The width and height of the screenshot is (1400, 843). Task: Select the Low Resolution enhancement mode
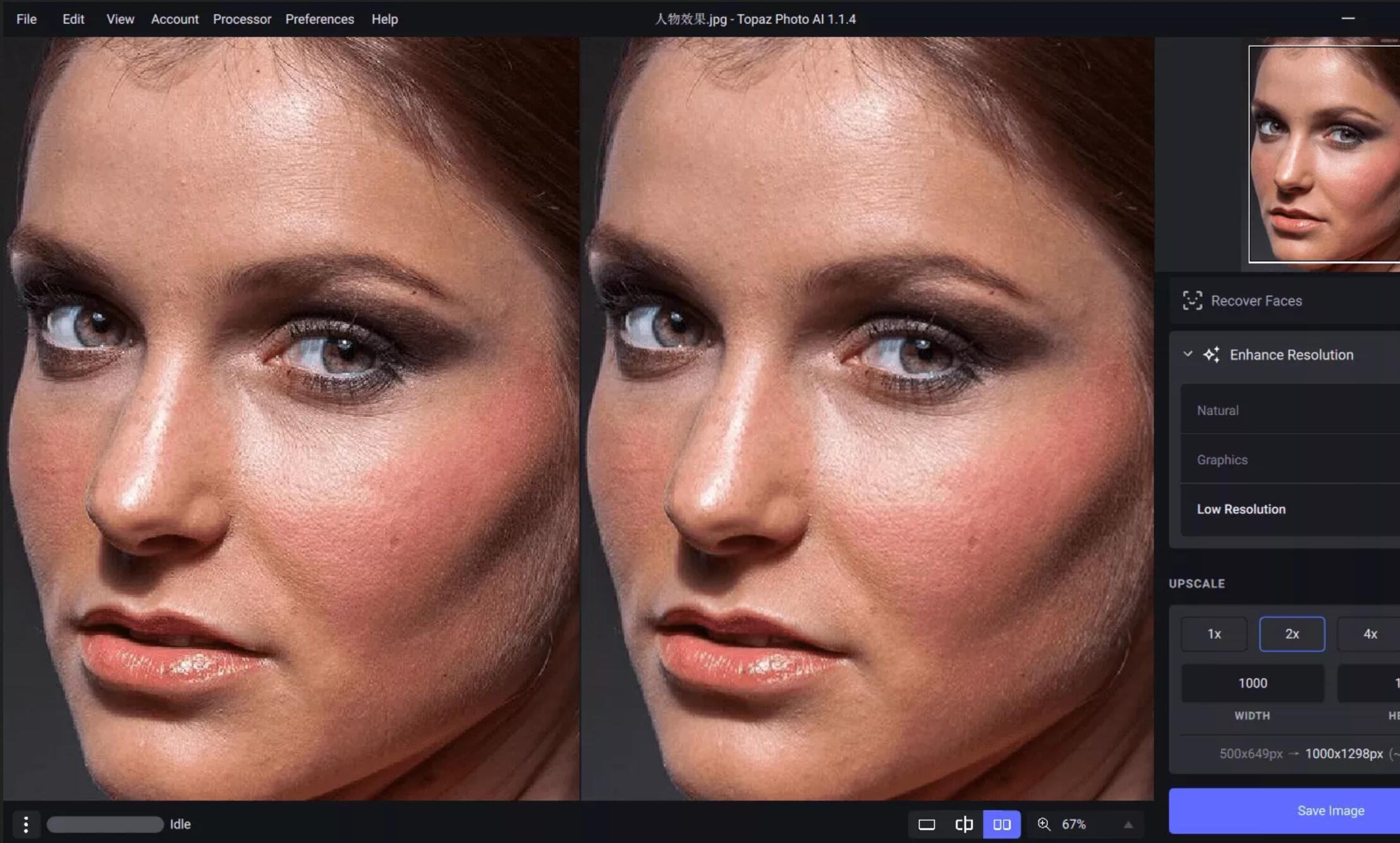tap(1243, 509)
